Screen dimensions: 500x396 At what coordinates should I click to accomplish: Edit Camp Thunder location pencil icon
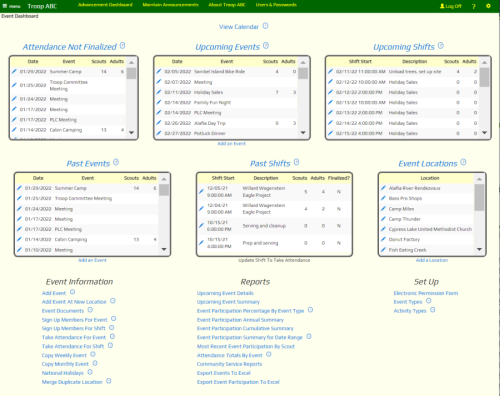(383, 219)
